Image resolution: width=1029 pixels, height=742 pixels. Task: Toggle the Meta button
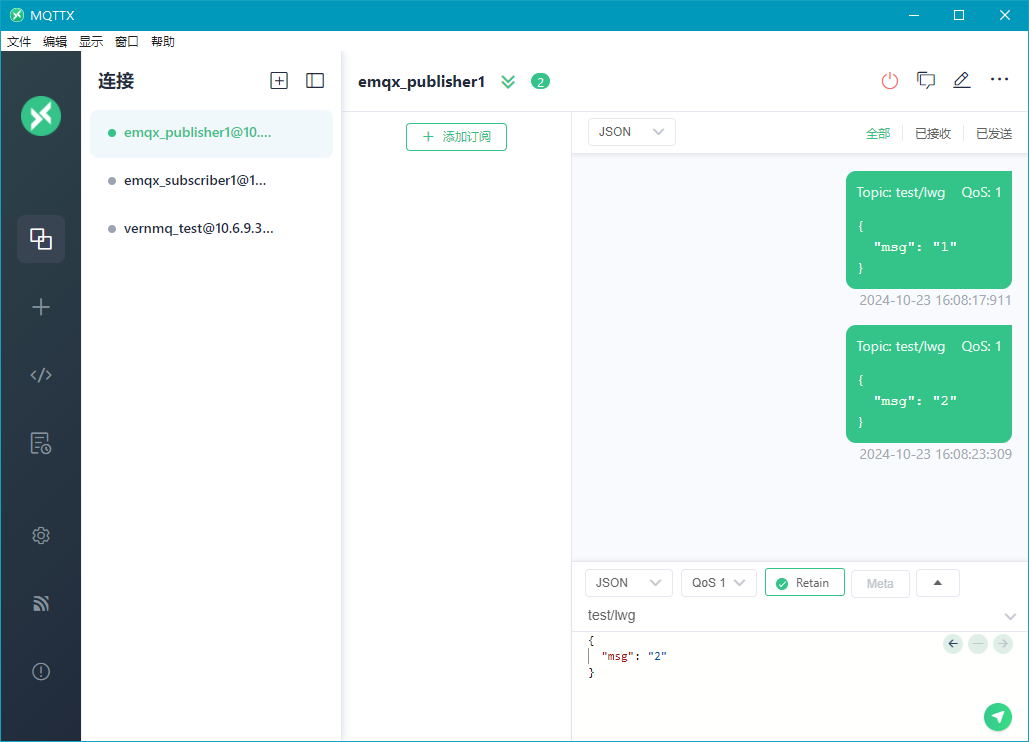[x=880, y=583]
